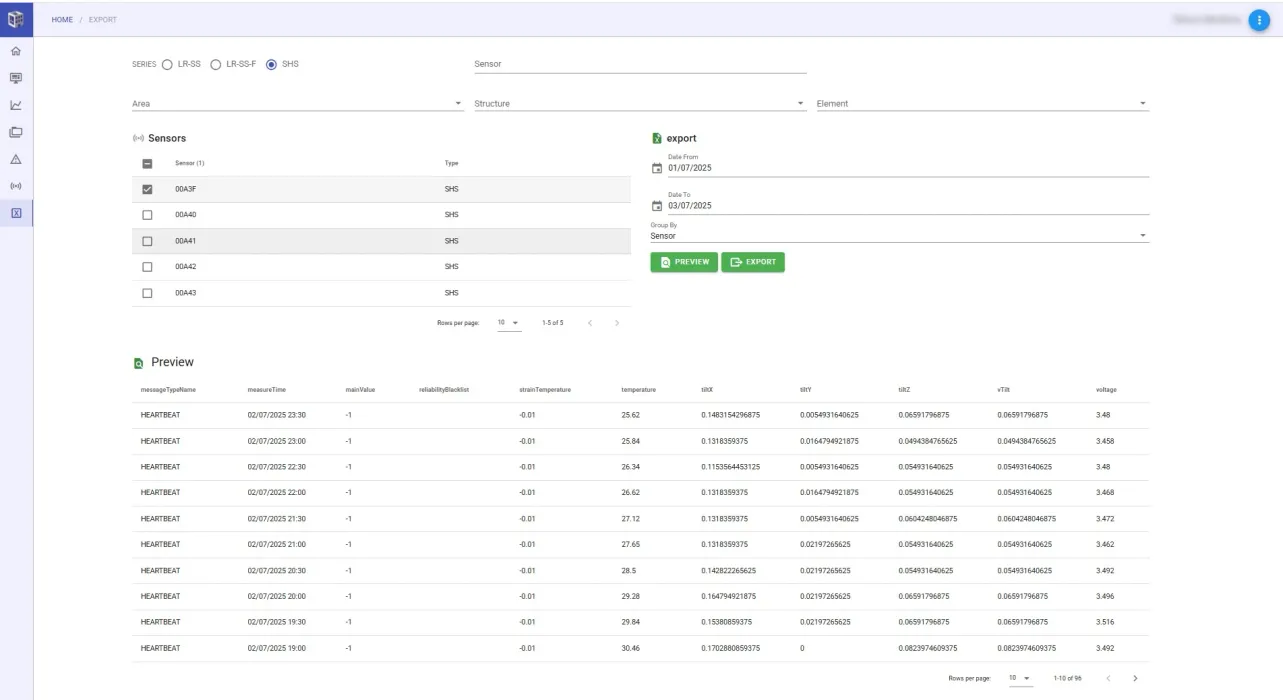Check the box for sensor 00A40

click(x=147, y=215)
